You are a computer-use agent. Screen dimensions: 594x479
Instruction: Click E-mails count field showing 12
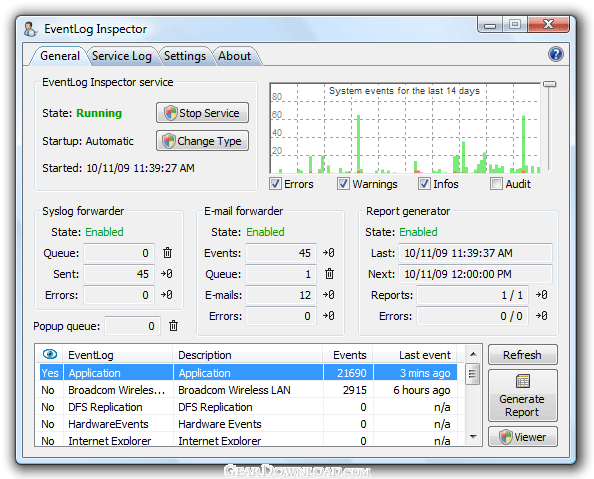pos(281,294)
